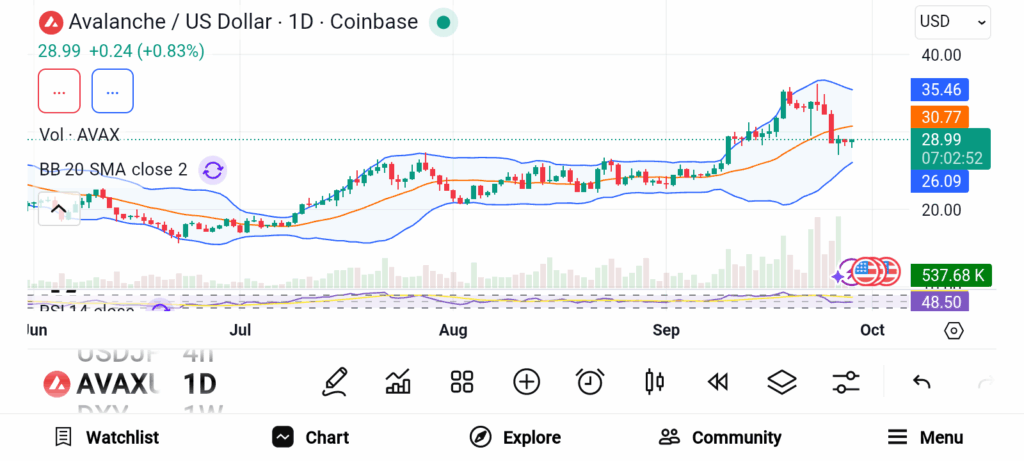Open chart settings sliders icon
1024x461 pixels.
click(846, 381)
